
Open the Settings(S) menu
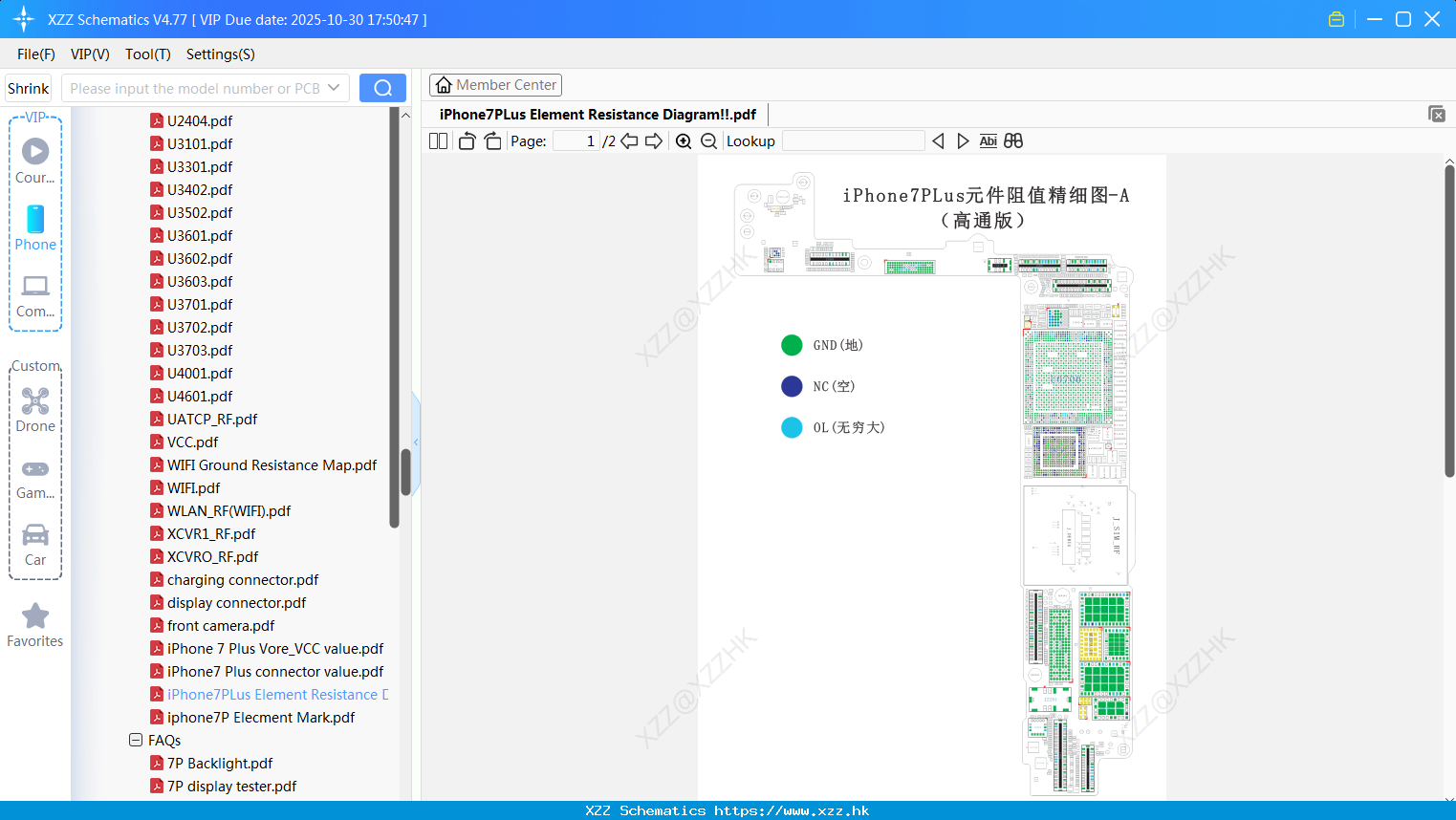pyautogui.click(x=221, y=54)
